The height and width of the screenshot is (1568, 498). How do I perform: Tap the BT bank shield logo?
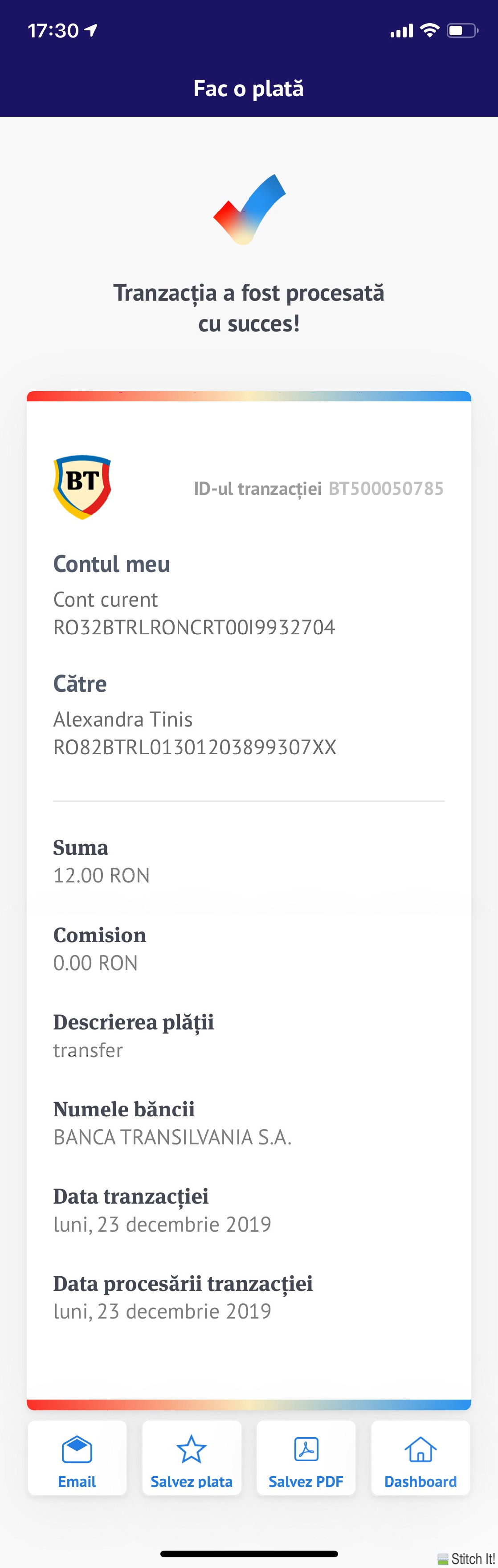(x=82, y=487)
